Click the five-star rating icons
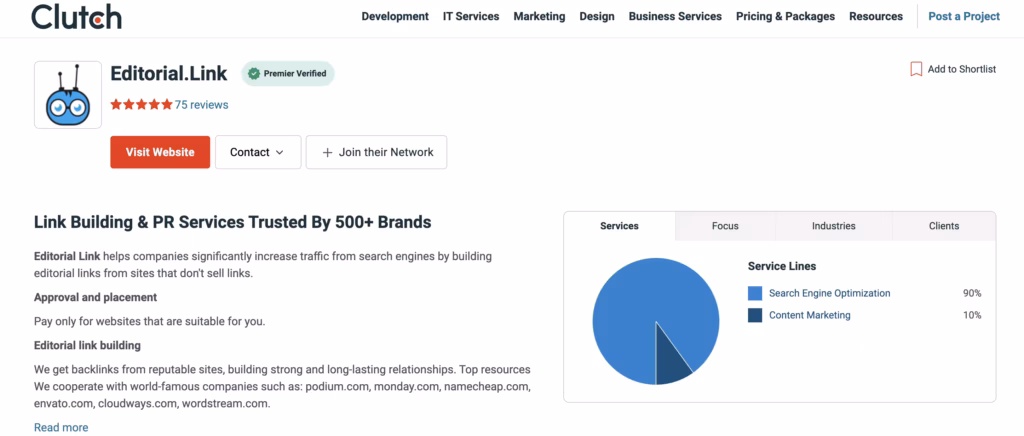Screen dimensions: 1024x436 [x=141, y=104]
